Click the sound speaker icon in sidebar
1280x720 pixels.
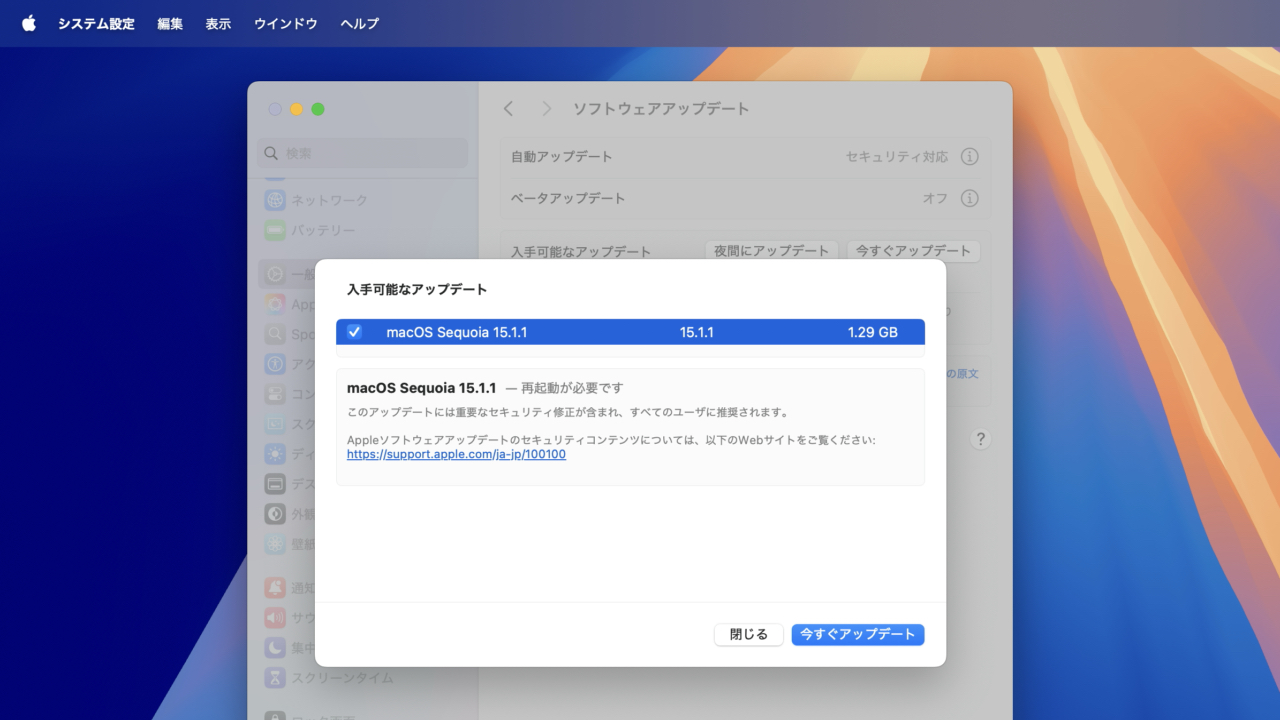coord(275,618)
